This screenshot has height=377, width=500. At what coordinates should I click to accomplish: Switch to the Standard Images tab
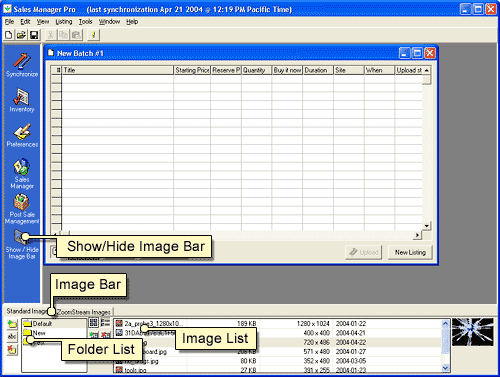pos(27,311)
